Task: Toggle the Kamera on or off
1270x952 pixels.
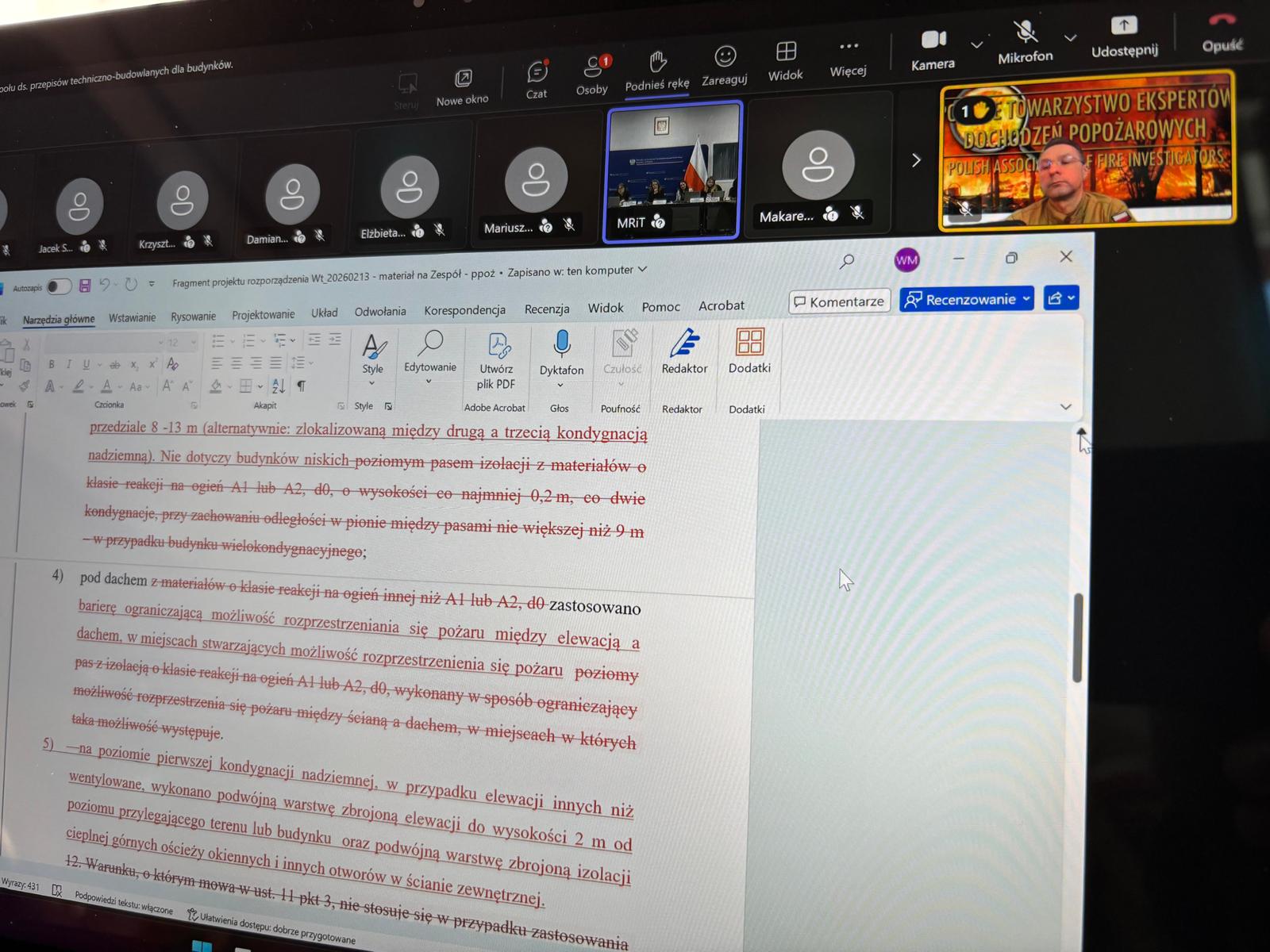Action: click(933, 40)
